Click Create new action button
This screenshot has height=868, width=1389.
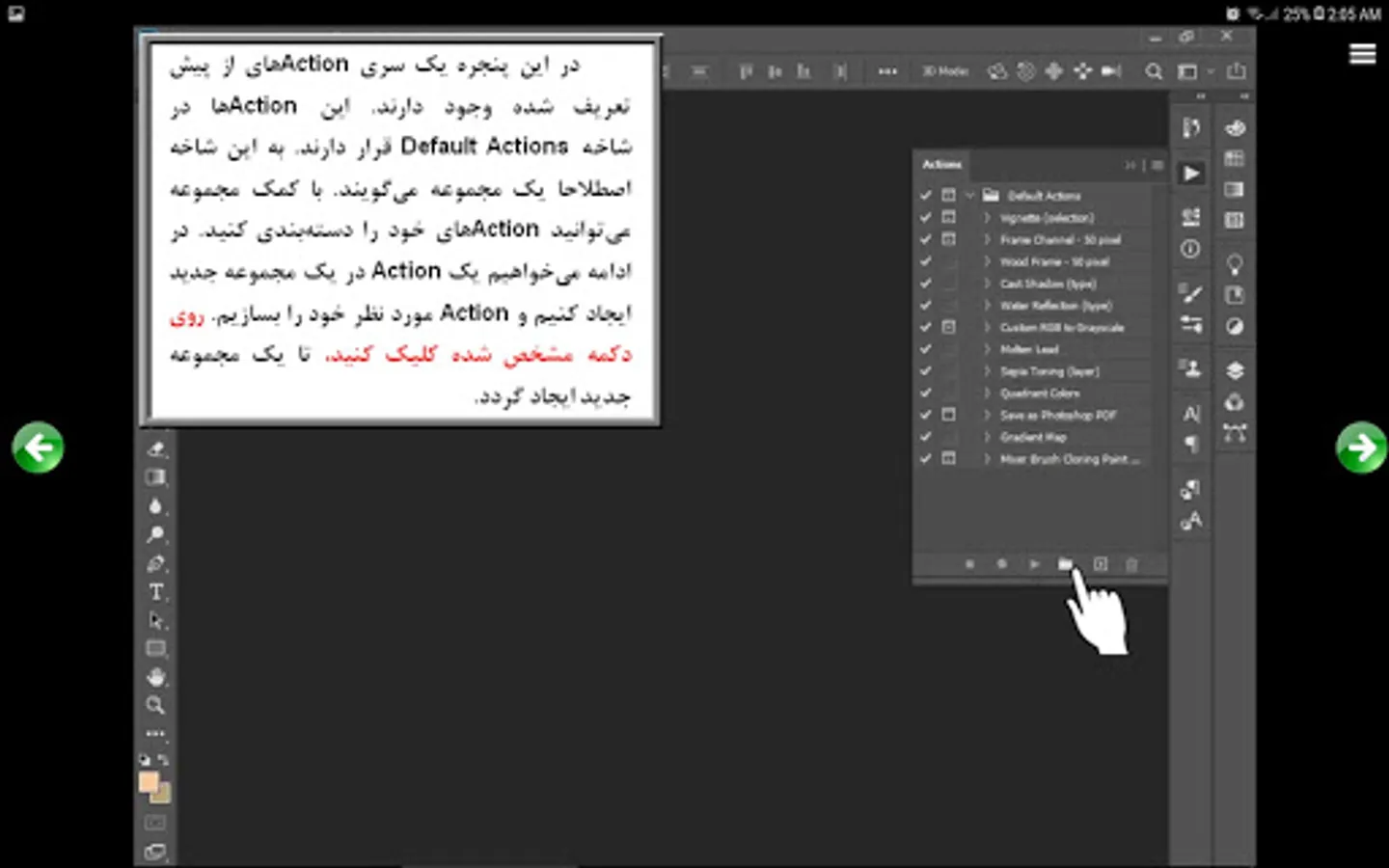(1100, 564)
